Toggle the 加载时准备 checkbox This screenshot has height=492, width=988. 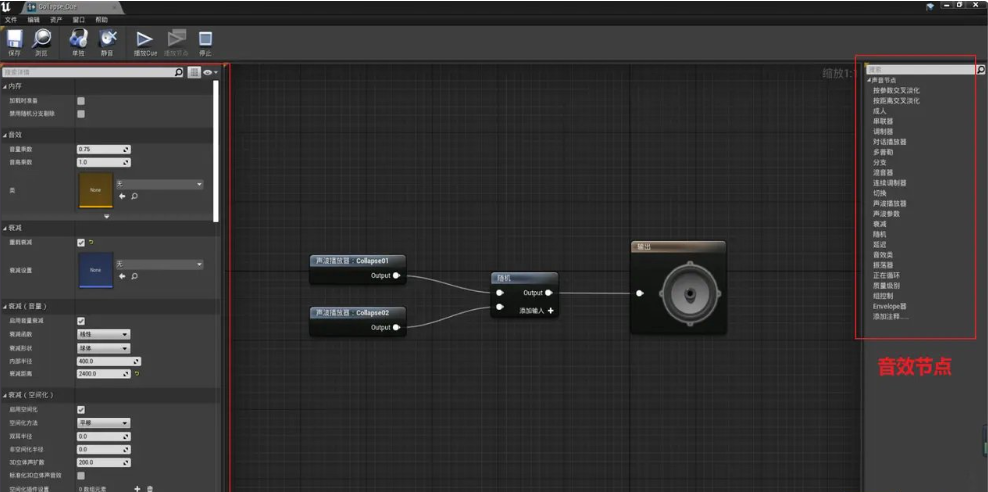(81, 100)
